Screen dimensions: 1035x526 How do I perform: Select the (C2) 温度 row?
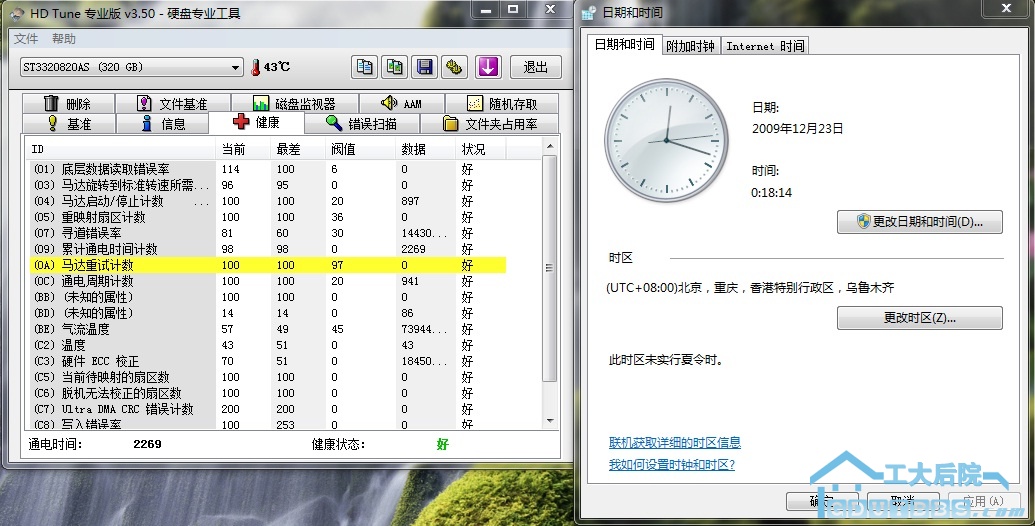point(268,345)
